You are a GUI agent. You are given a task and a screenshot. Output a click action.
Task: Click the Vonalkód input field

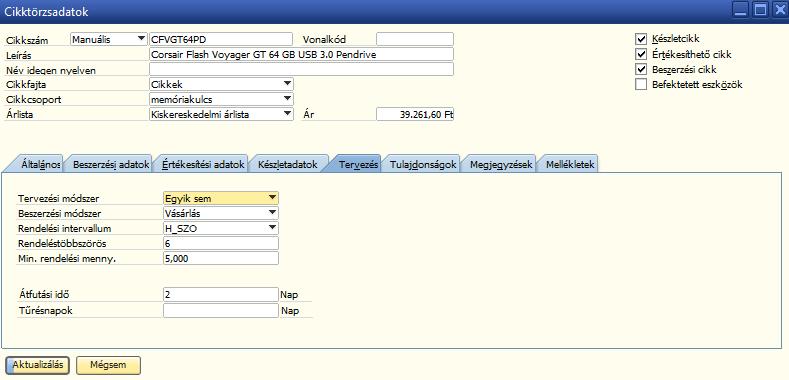(x=415, y=39)
